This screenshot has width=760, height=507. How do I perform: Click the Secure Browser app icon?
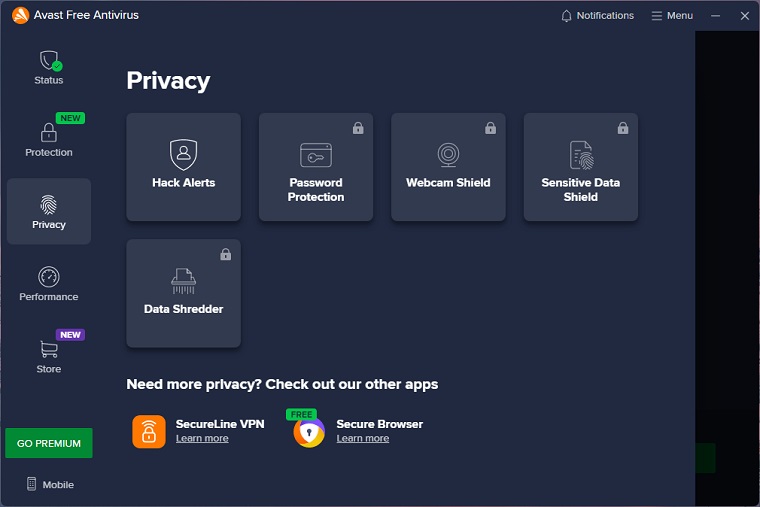(x=309, y=432)
